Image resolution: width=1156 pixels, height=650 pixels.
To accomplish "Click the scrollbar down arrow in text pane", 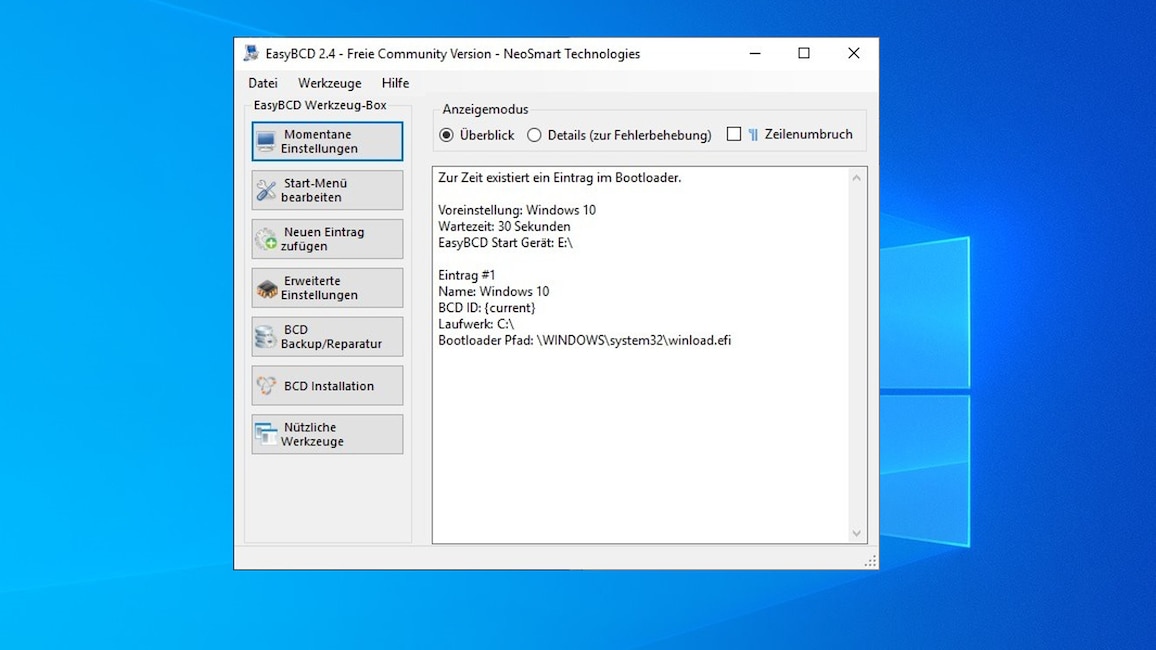I will point(856,533).
